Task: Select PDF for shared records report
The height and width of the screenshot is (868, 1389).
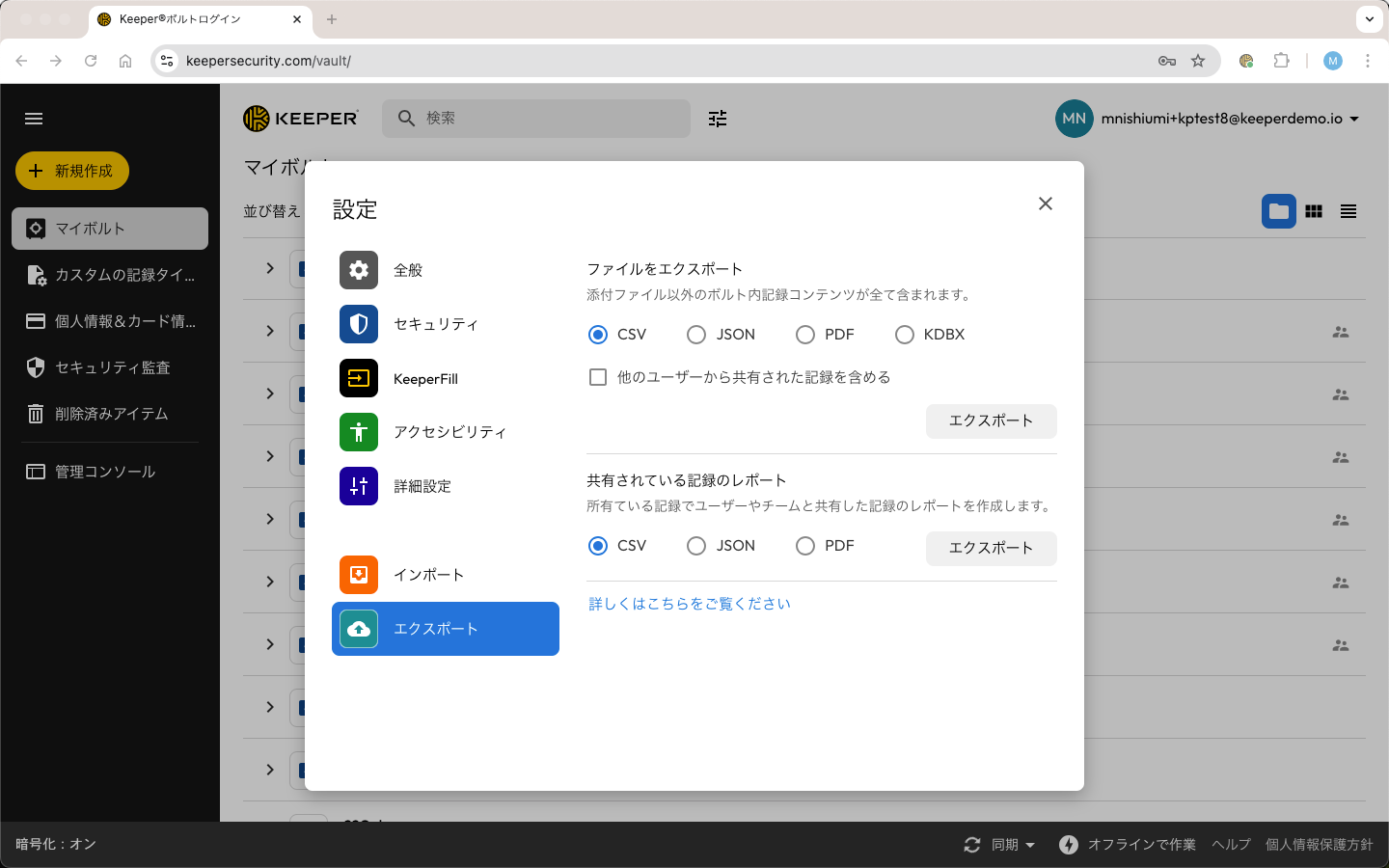Action: click(805, 546)
